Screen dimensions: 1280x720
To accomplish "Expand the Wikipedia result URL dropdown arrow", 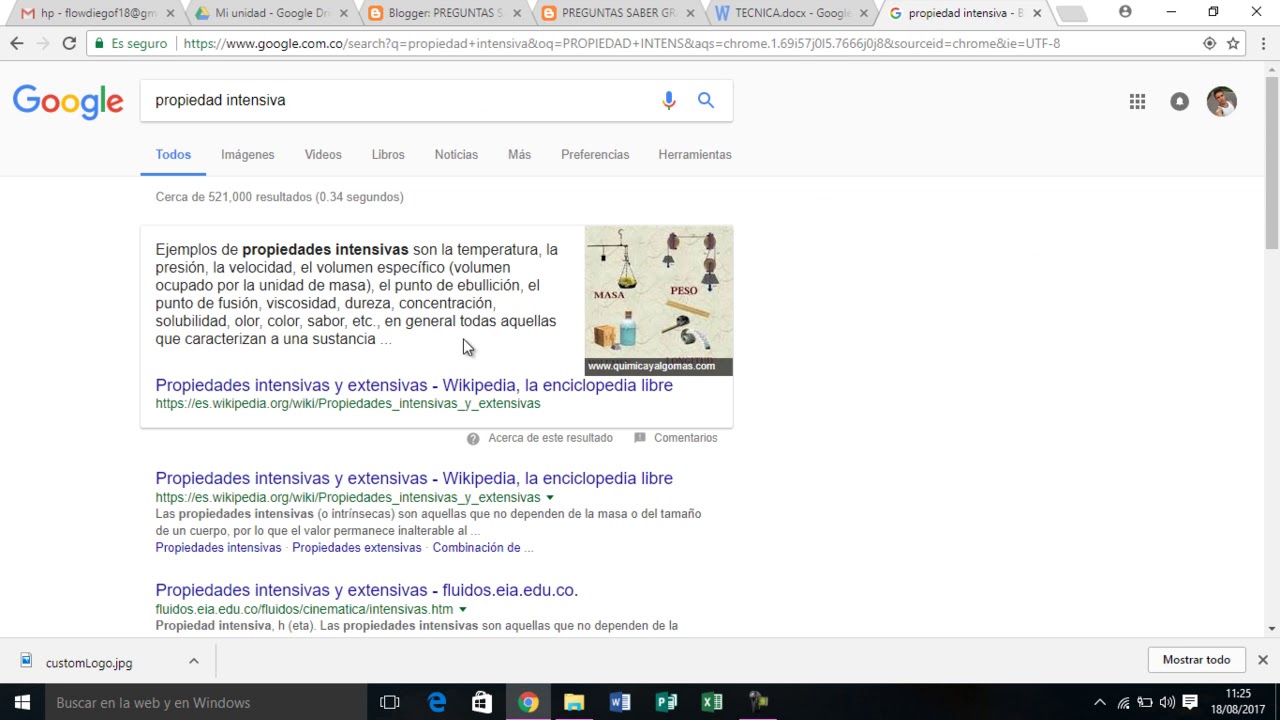I will click(550, 497).
